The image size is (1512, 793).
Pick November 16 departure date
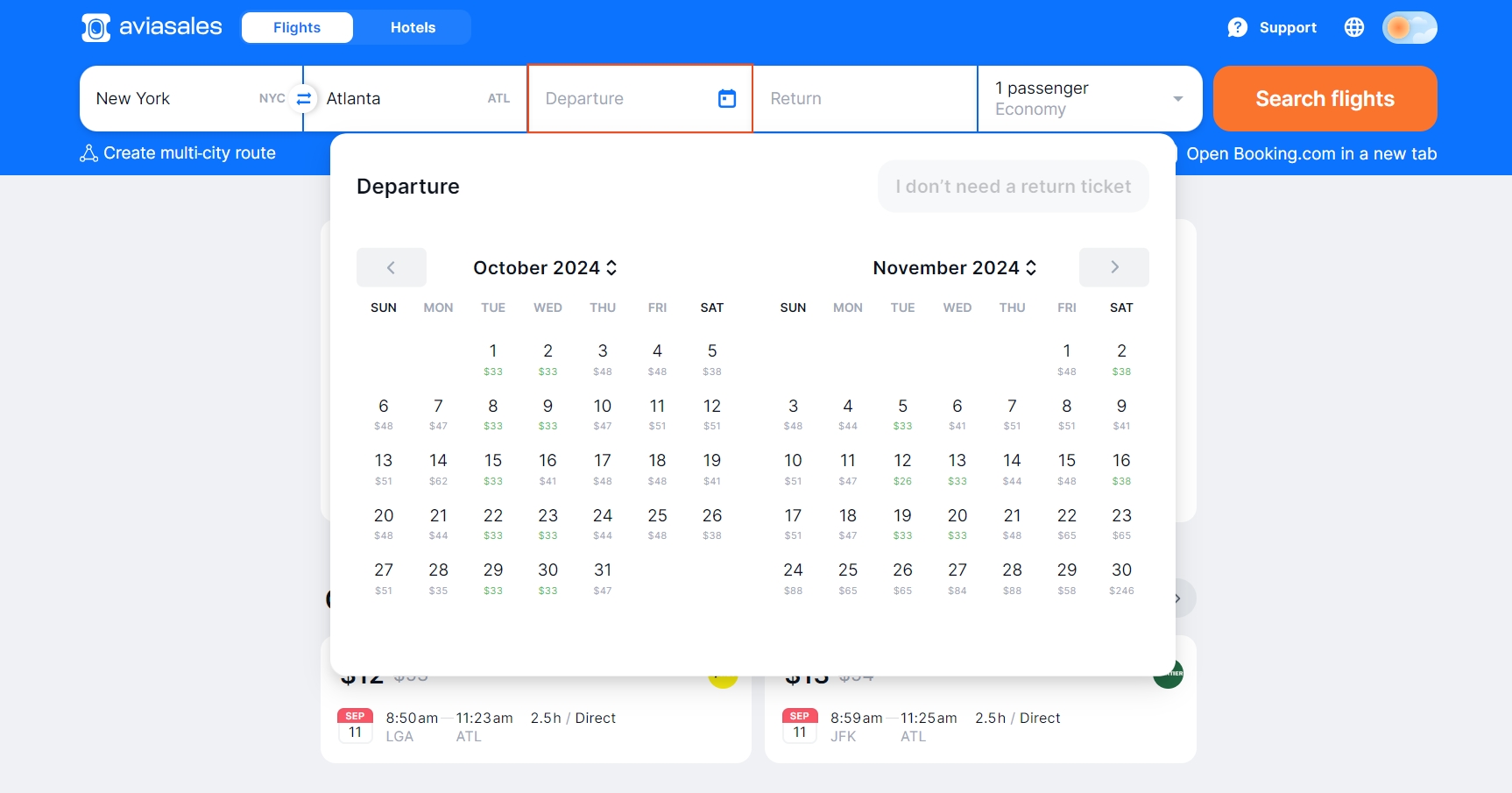pos(1122,469)
